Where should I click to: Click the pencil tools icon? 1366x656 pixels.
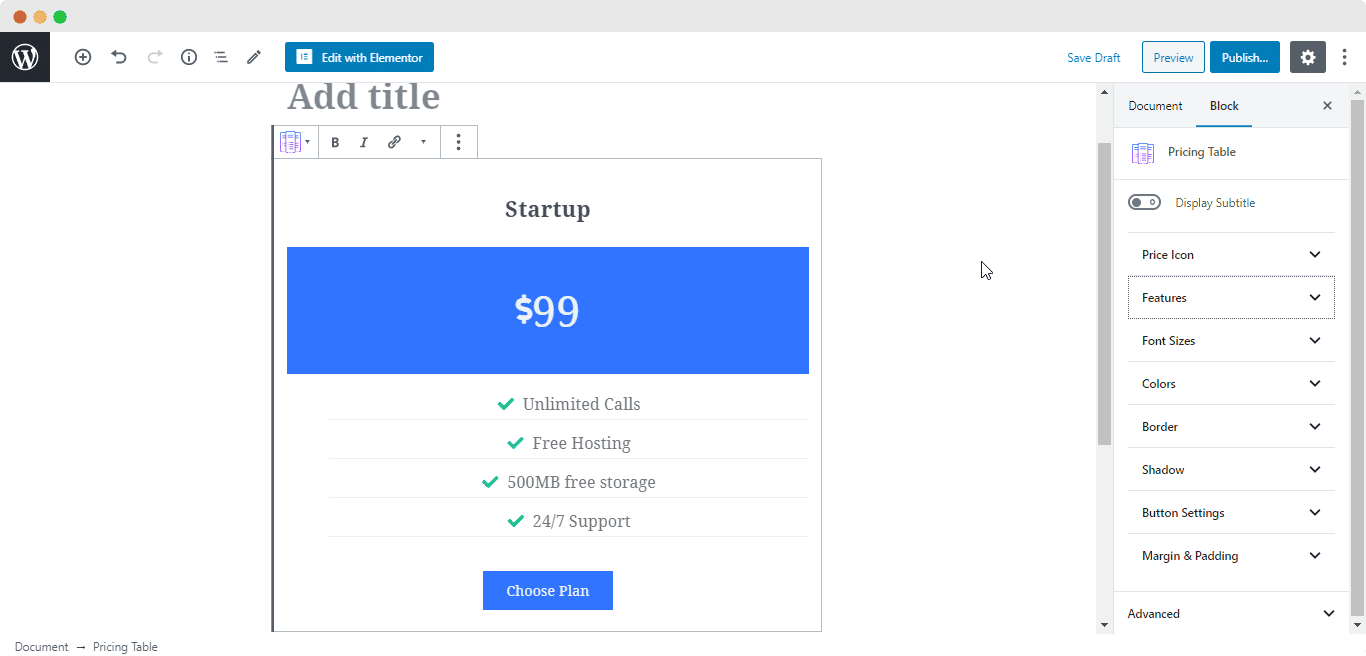(x=254, y=57)
